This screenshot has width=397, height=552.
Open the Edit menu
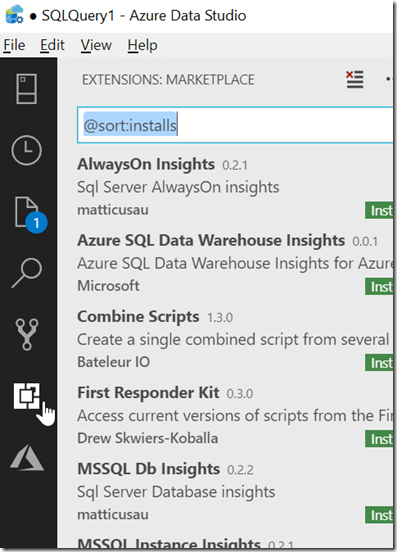tap(52, 45)
